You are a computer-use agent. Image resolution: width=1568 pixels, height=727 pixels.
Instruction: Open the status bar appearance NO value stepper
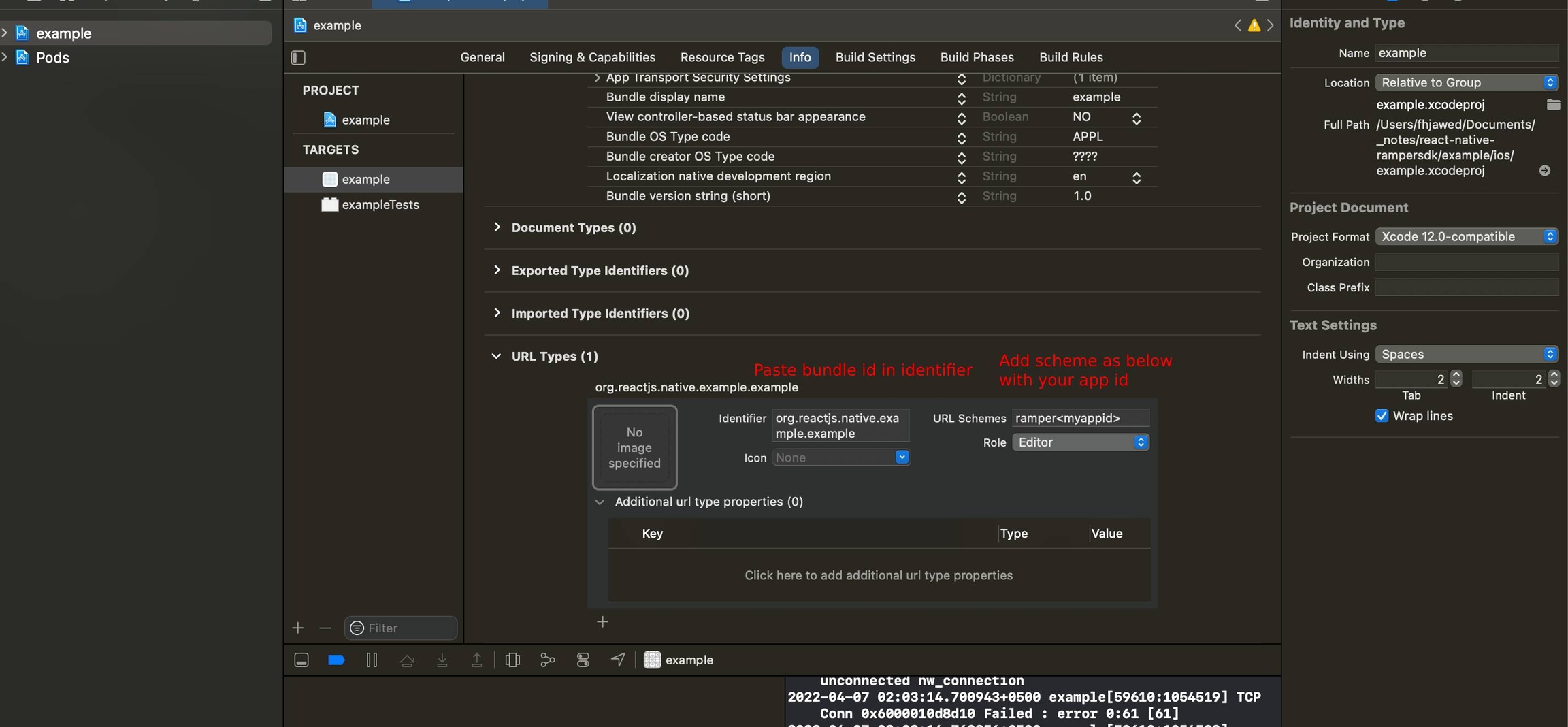tap(1136, 118)
